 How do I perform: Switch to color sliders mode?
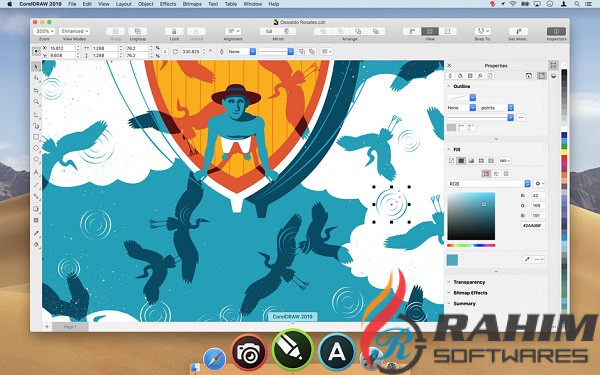point(496,174)
